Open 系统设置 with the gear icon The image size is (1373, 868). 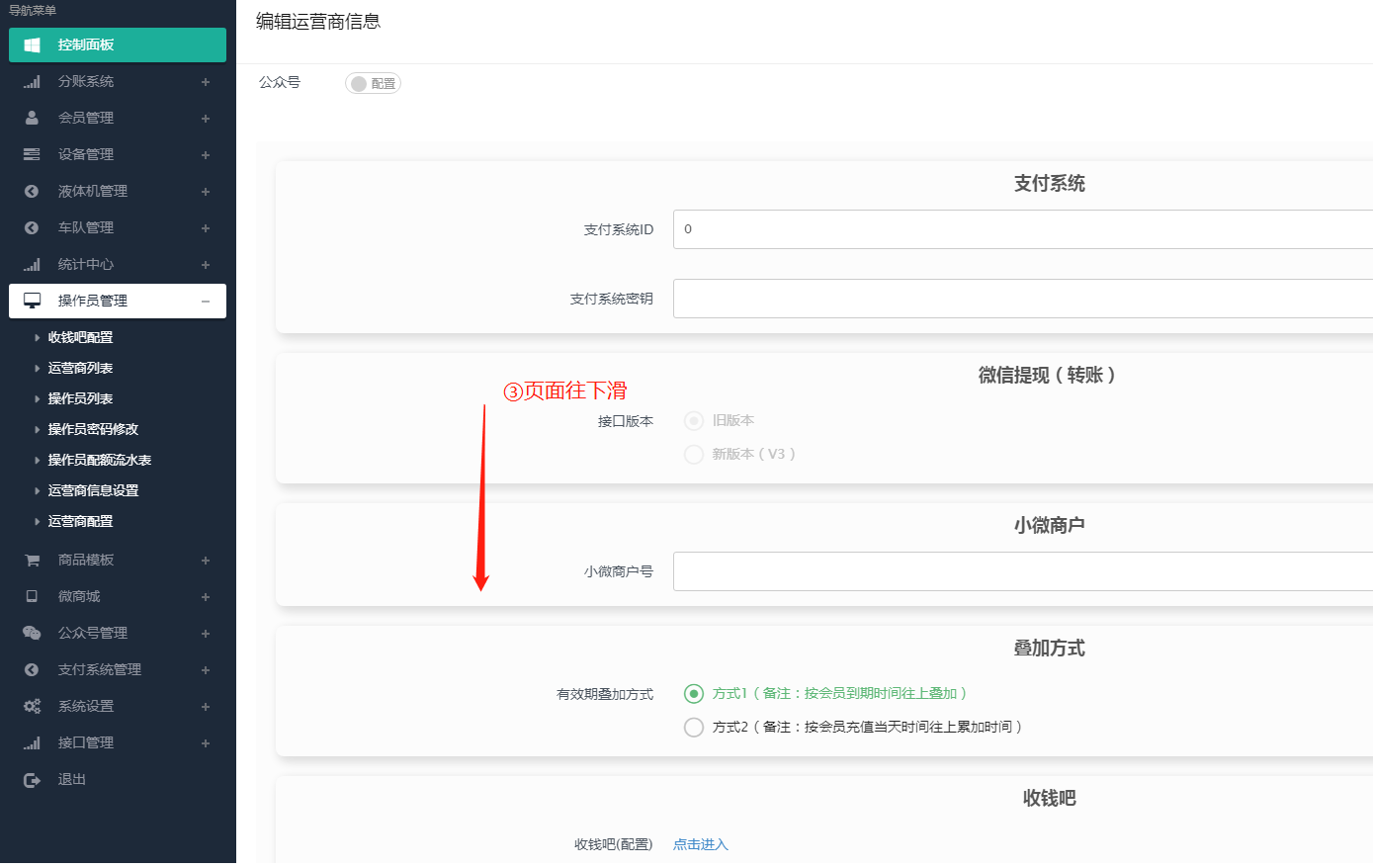[31, 706]
